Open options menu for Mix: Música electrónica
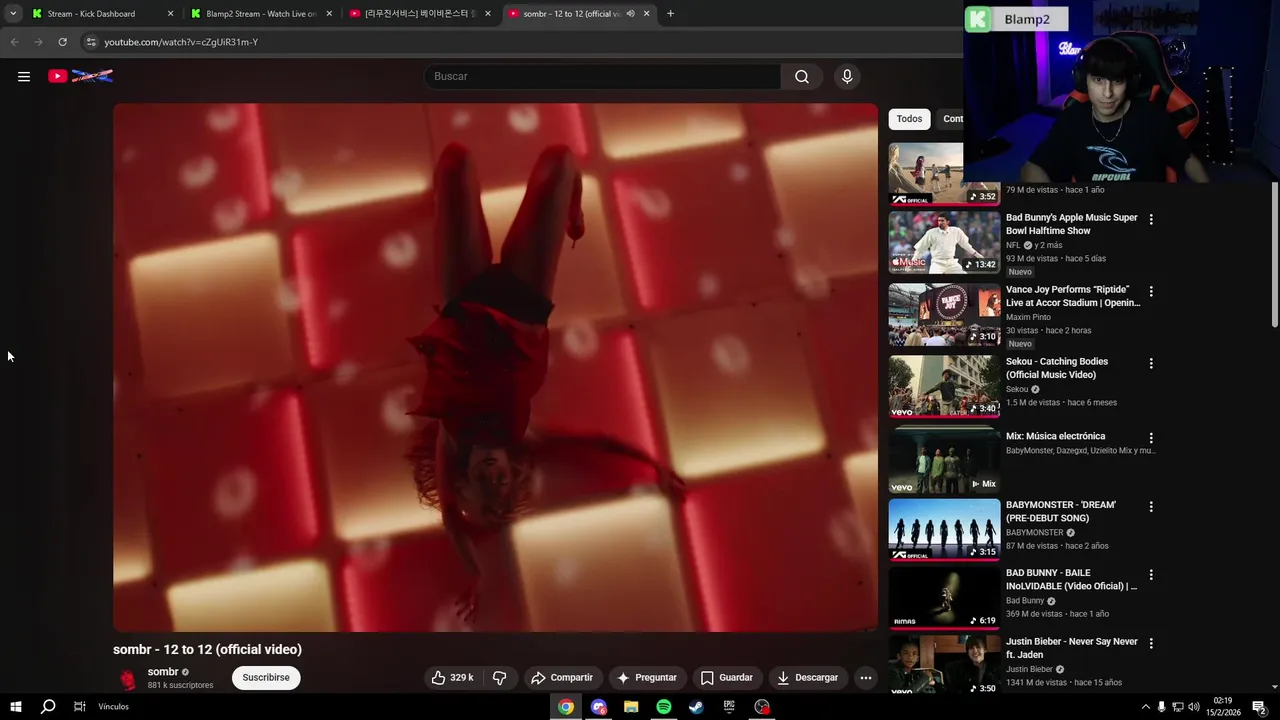 (x=1151, y=438)
